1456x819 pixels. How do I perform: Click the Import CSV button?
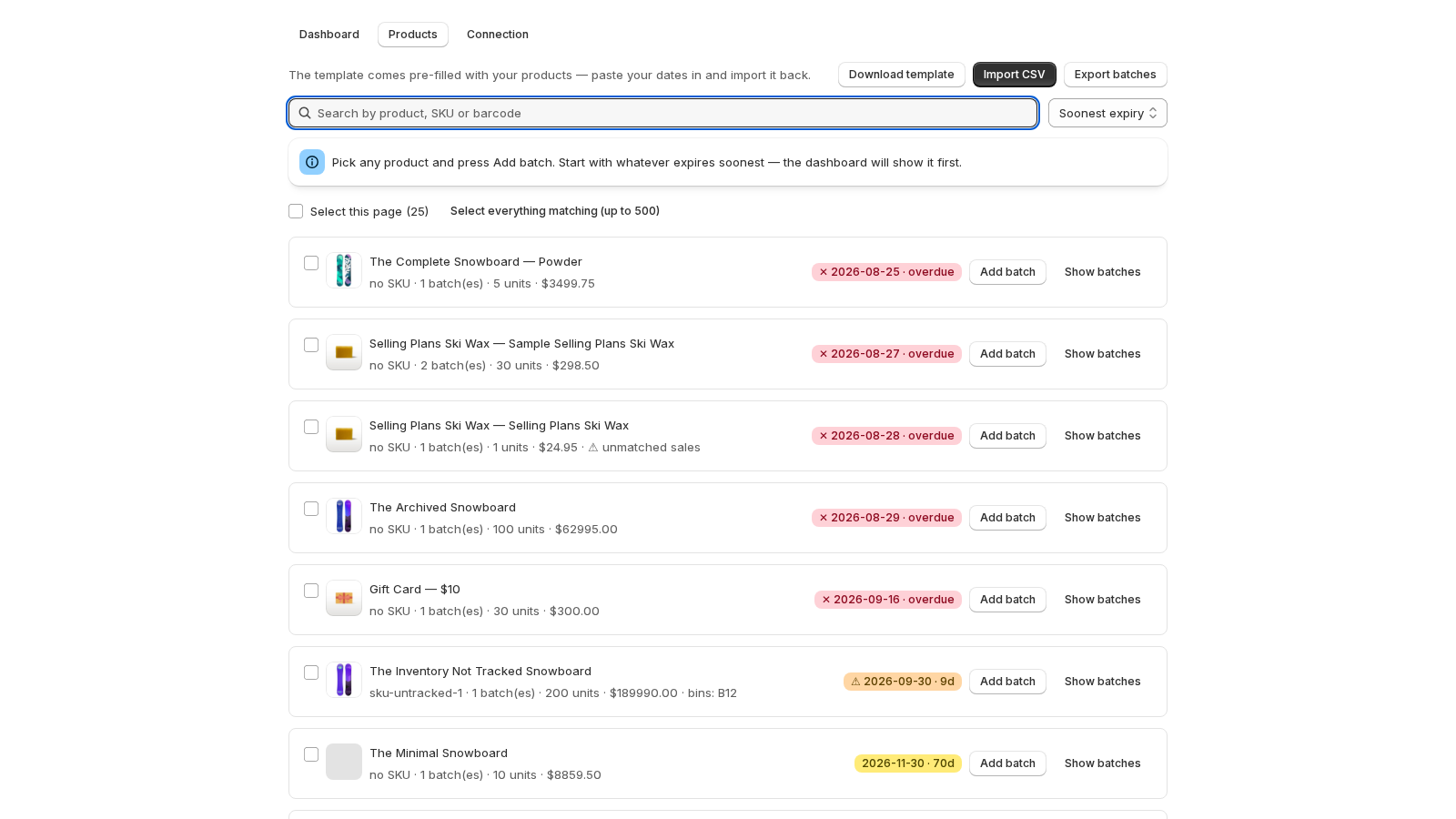[1015, 75]
